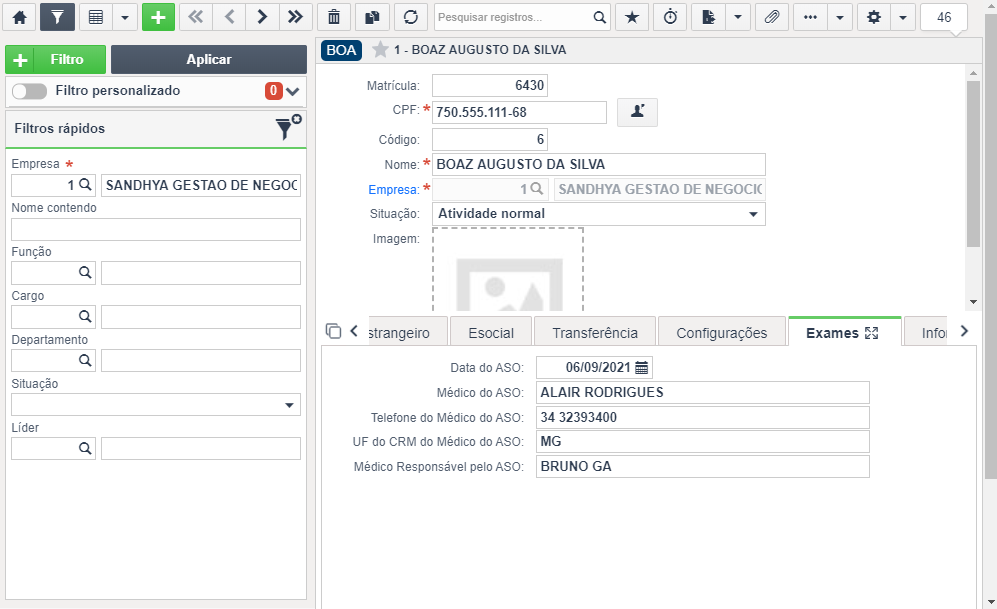
Task: Jump to first record
Action: (x=196, y=17)
